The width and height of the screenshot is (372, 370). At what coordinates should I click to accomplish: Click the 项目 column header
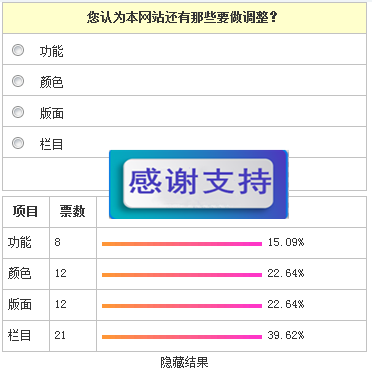tap(26, 211)
